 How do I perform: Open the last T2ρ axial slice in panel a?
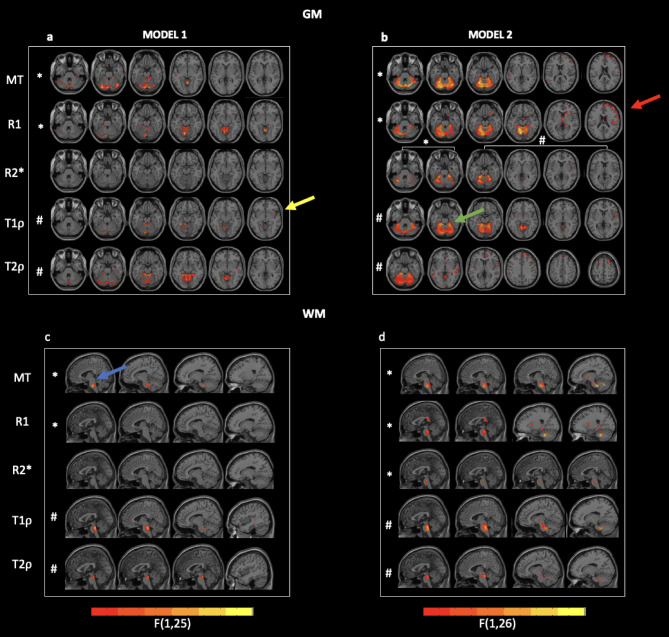265,269
